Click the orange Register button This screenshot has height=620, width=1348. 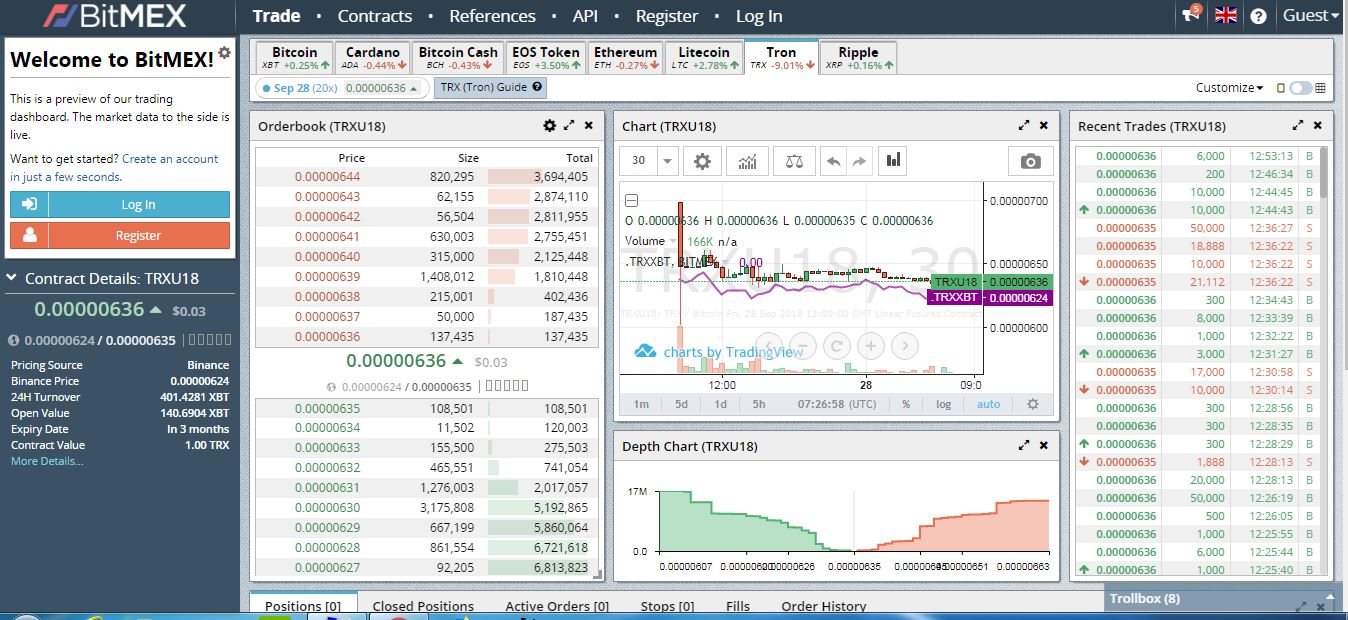(x=120, y=235)
